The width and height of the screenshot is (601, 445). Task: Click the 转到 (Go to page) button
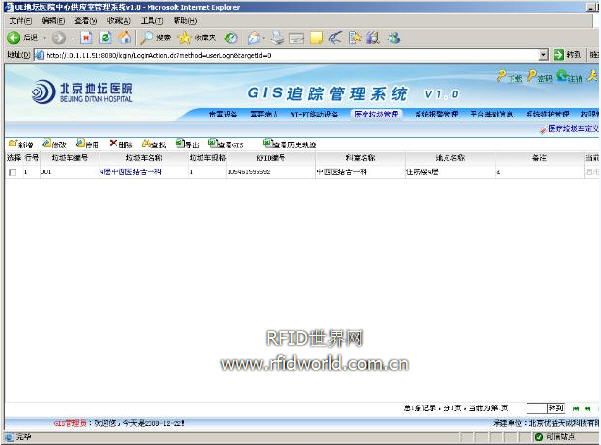click(x=557, y=408)
